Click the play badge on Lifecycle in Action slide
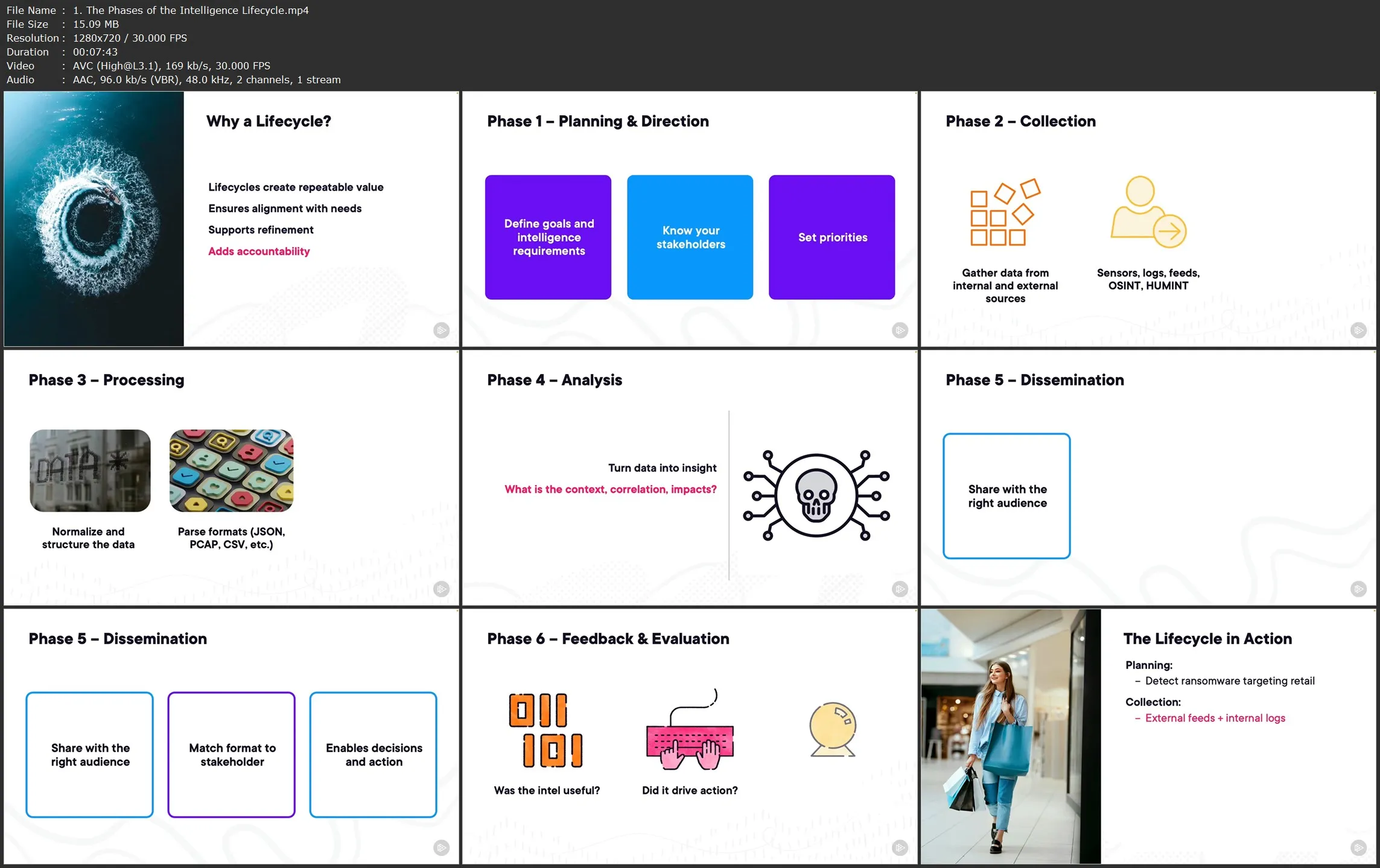This screenshot has height=868, width=1380. coord(1358,847)
